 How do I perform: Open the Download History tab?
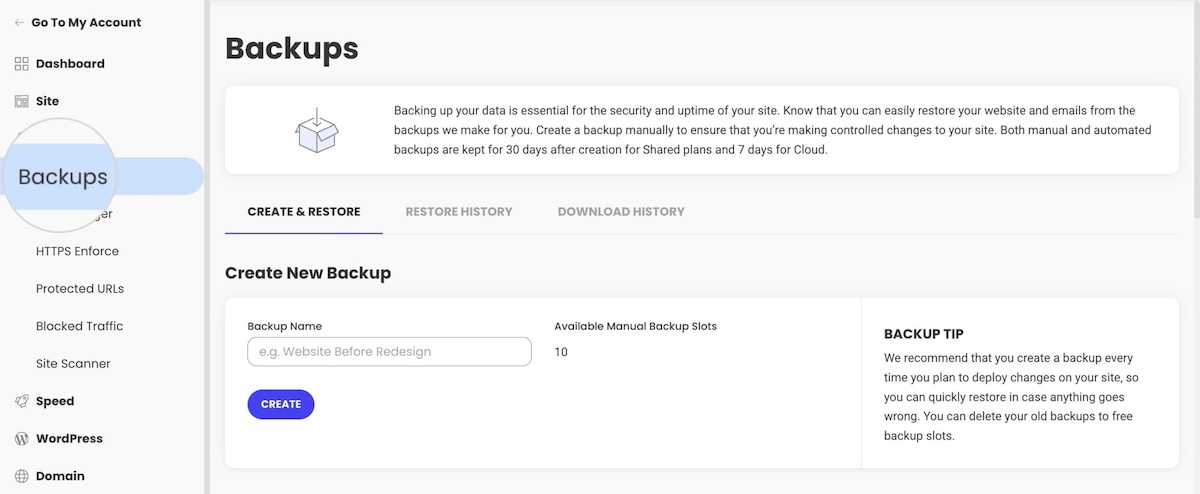621,212
